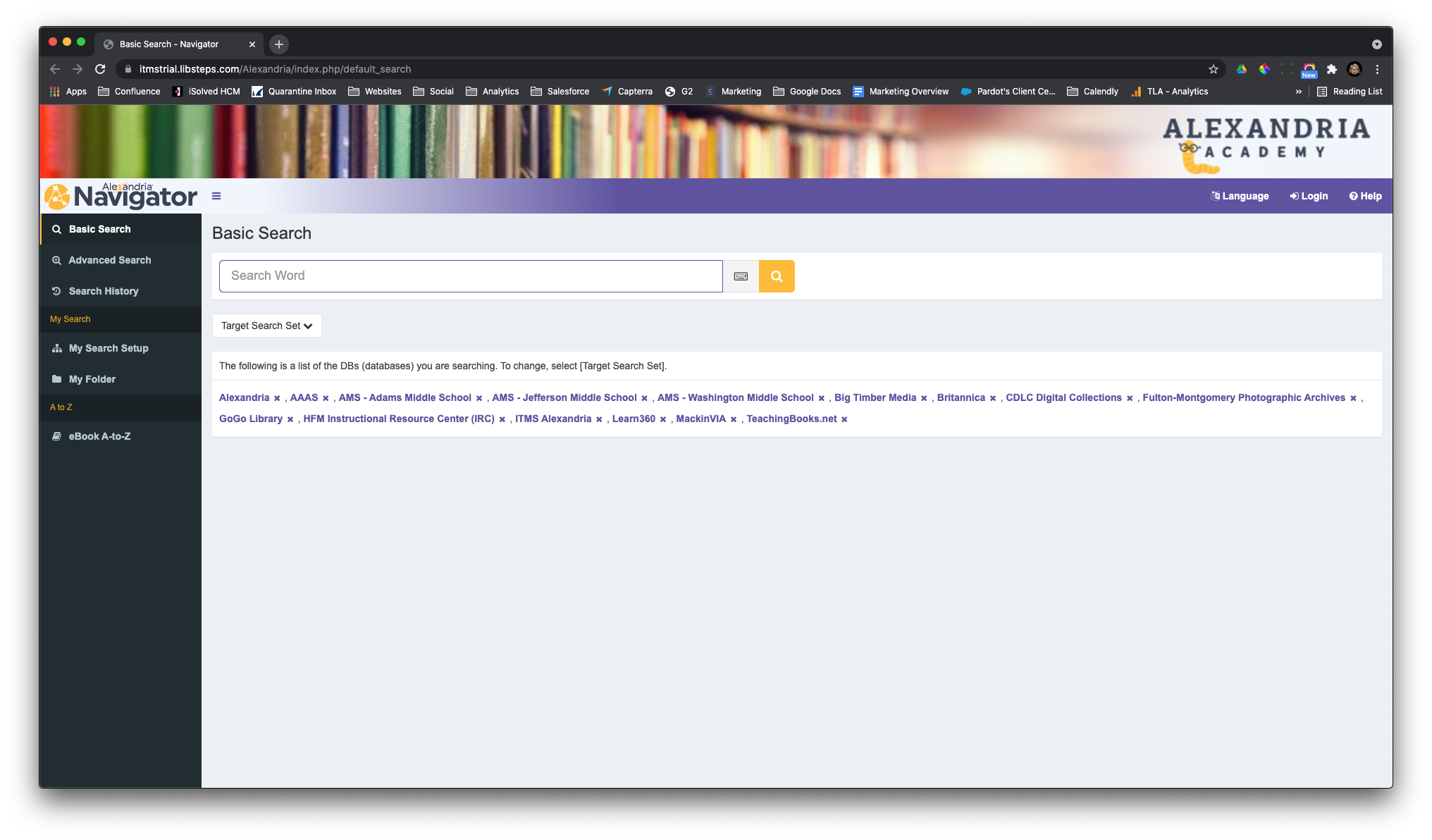The image size is (1432, 840).
Task: Remove CDLC Digital Collections x icon
Action: pos(1130,398)
